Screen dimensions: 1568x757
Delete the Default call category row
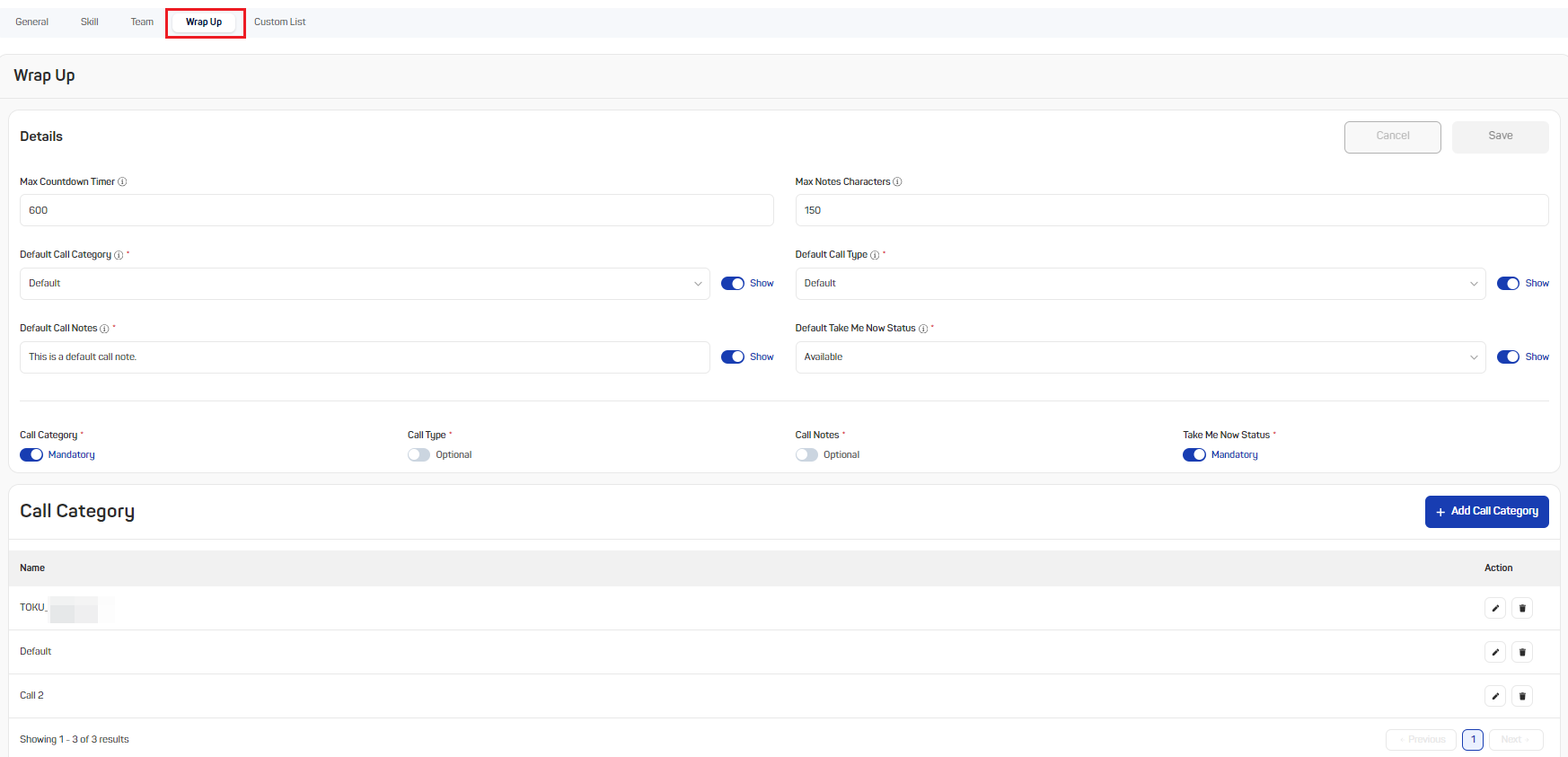[1522, 652]
